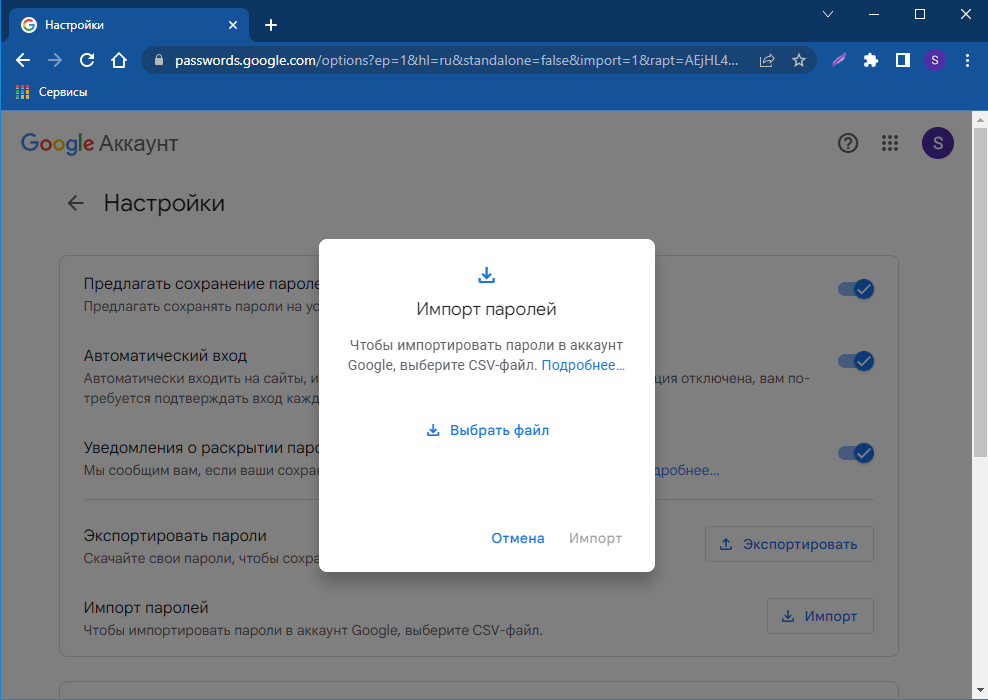Image resolution: width=988 pixels, height=700 pixels.
Task: Open the Extensions puzzle icon
Action: pyautogui.click(x=871, y=60)
